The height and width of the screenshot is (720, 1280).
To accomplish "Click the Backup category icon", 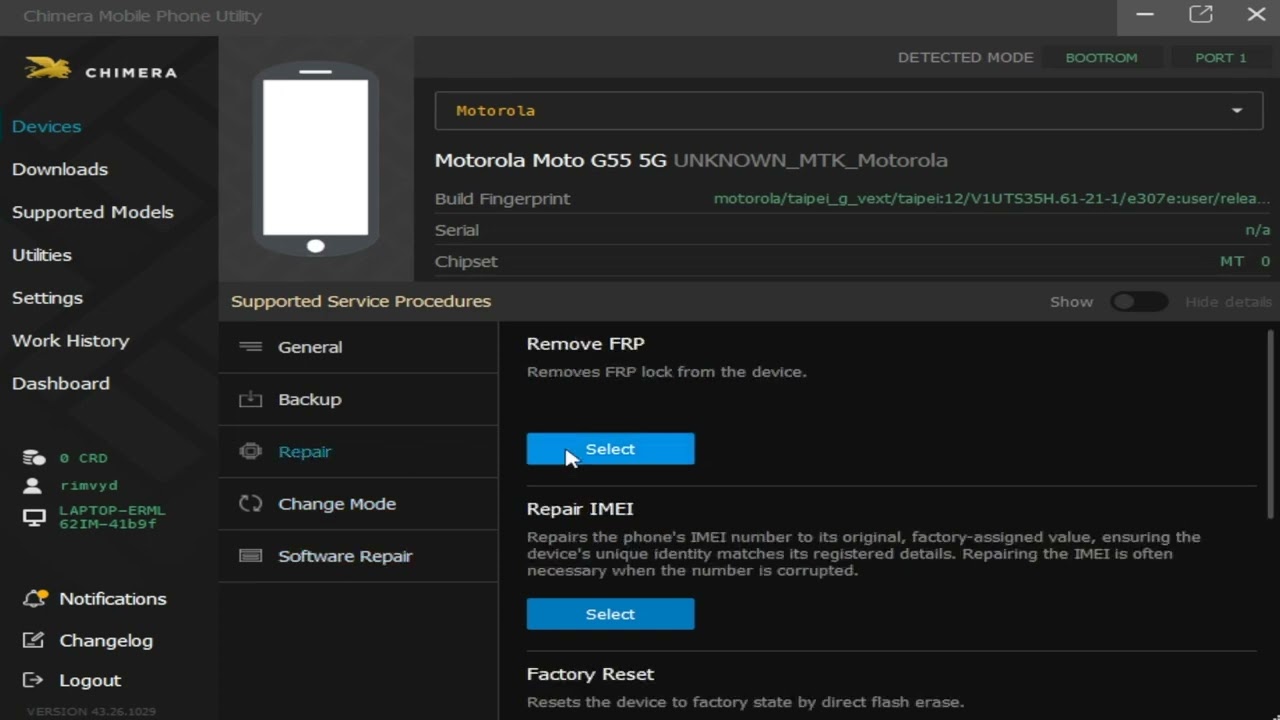I will tap(251, 399).
